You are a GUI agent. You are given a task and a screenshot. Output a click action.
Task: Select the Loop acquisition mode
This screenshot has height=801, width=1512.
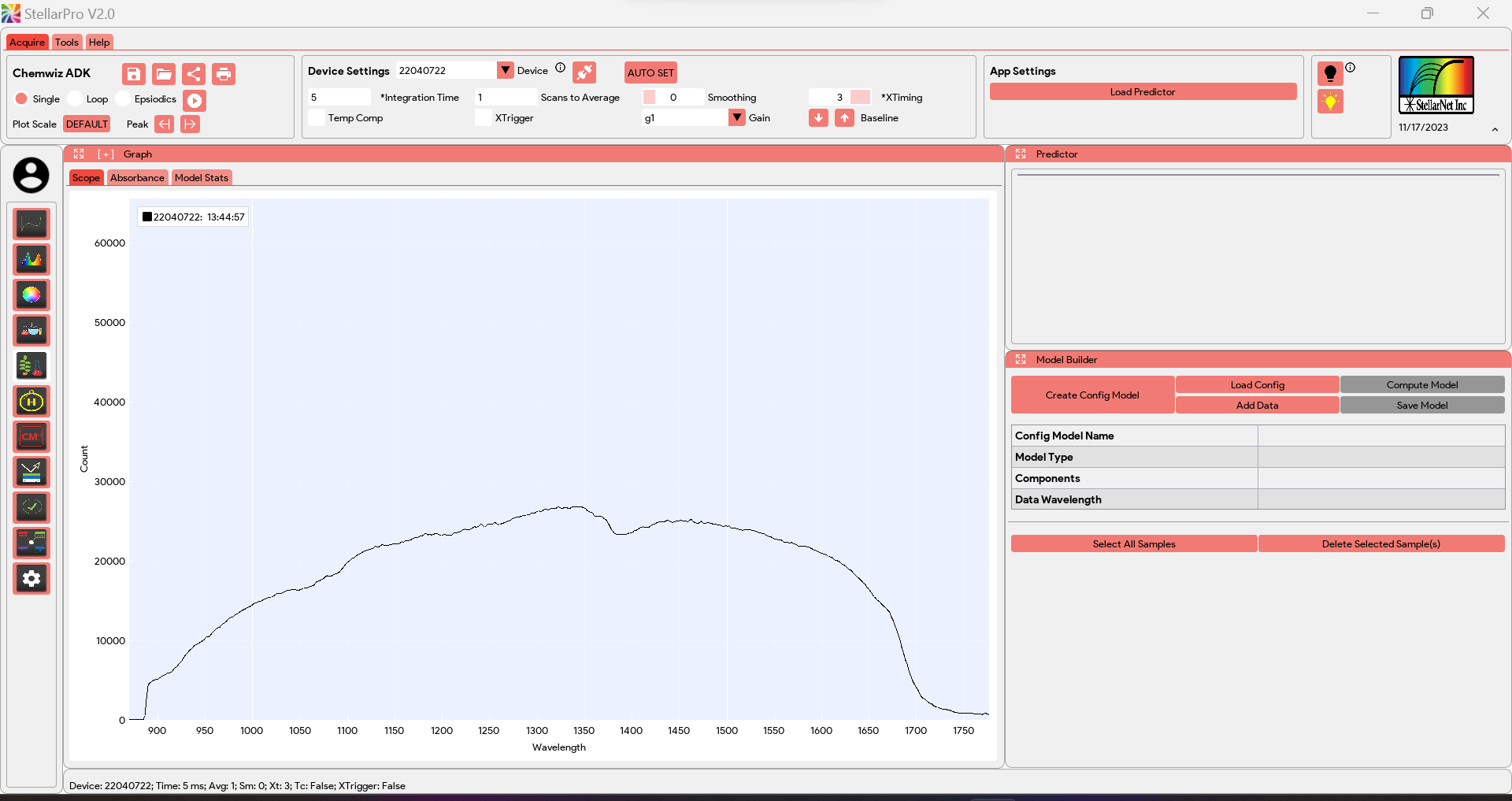pos(76,98)
